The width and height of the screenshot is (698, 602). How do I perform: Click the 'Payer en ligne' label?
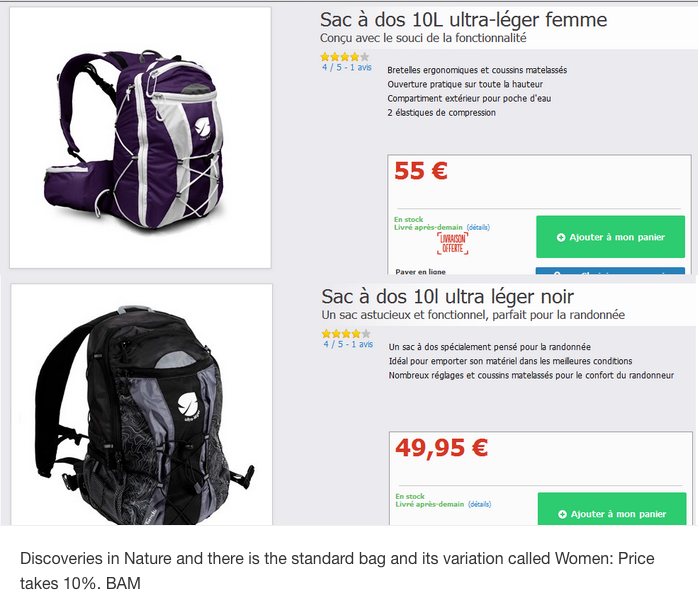(420, 272)
